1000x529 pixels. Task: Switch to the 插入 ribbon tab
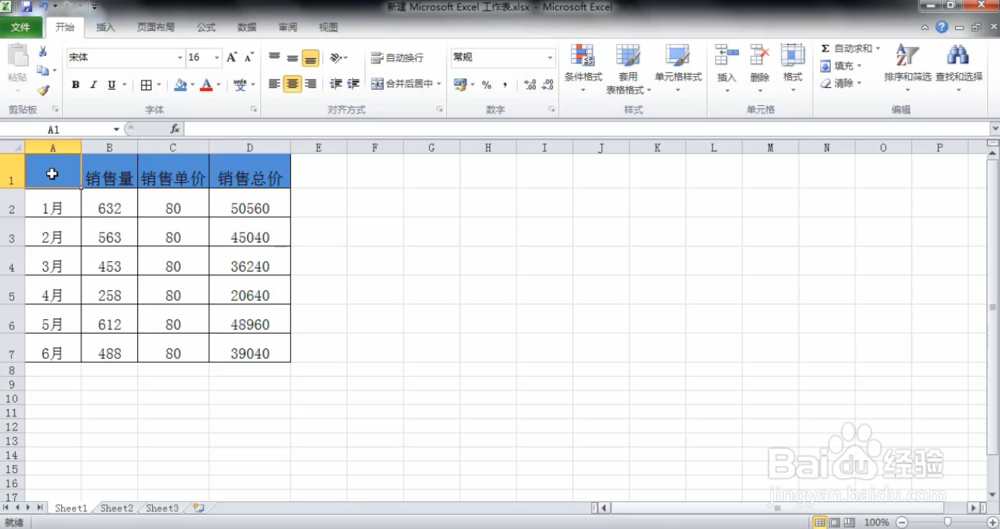pyautogui.click(x=105, y=27)
